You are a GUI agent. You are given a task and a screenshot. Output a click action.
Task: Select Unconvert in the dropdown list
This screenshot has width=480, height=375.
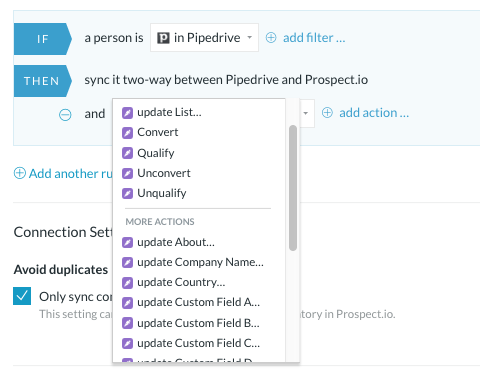(199, 173)
